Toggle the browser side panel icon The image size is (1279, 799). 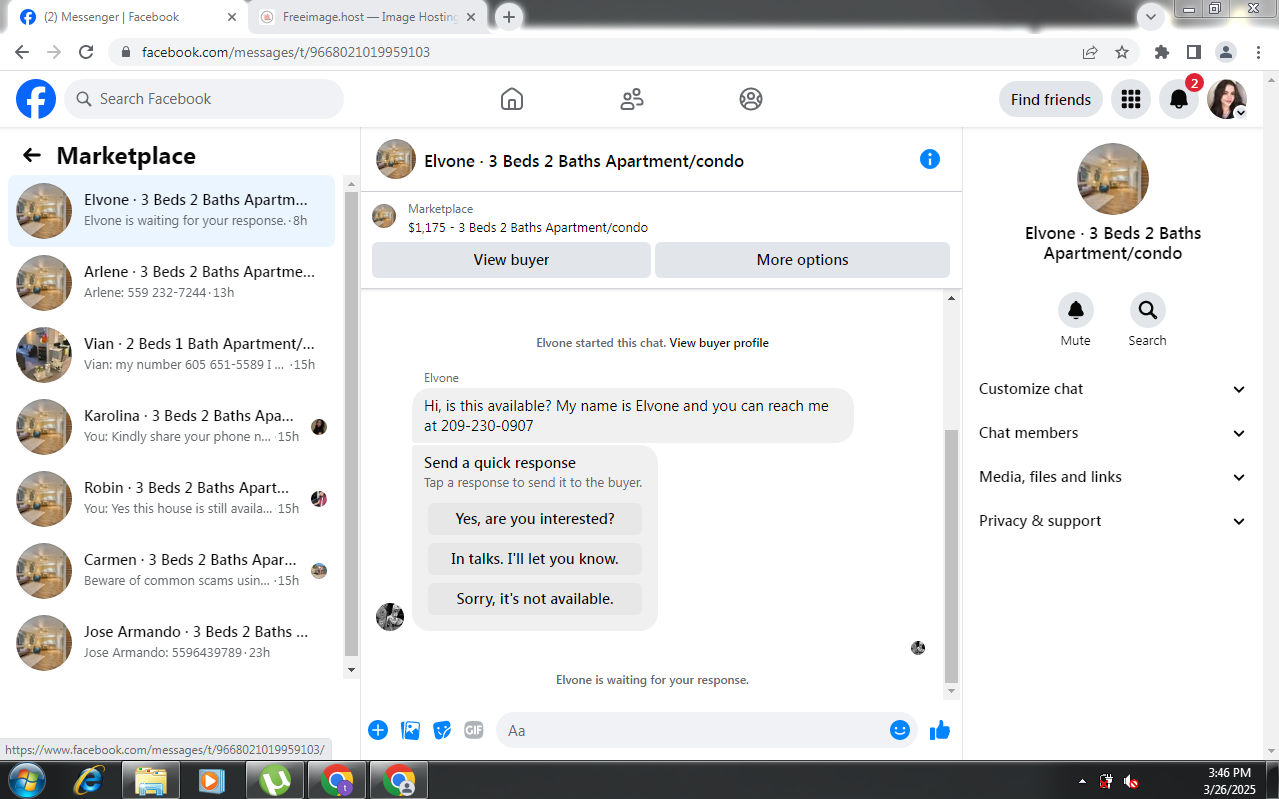pos(1194,52)
